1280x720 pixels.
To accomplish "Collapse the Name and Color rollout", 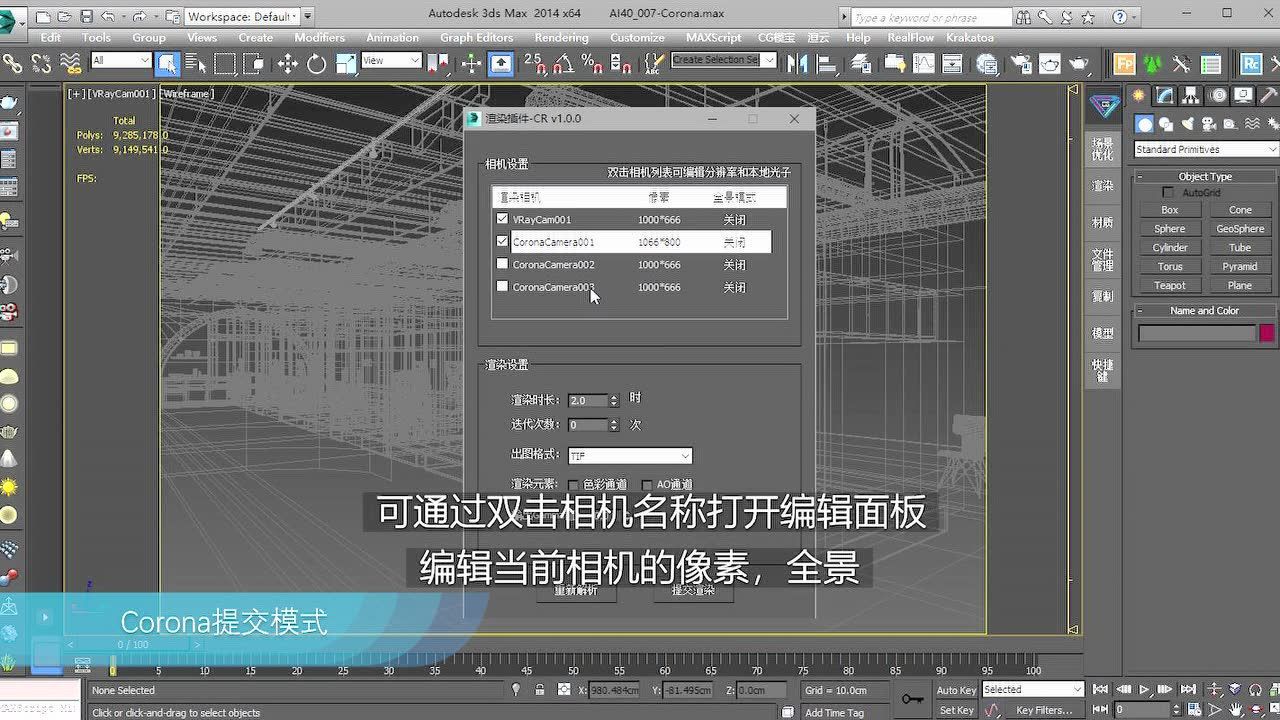I will (1205, 310).
